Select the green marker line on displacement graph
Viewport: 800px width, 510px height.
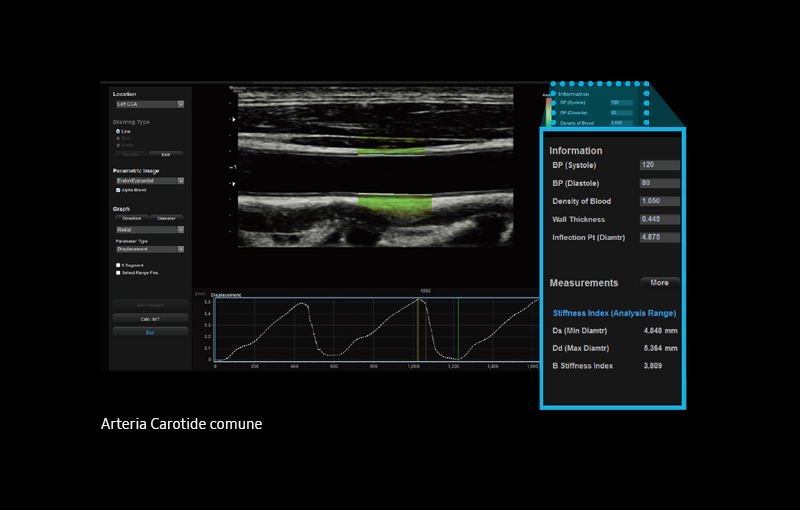pos(458,329)
